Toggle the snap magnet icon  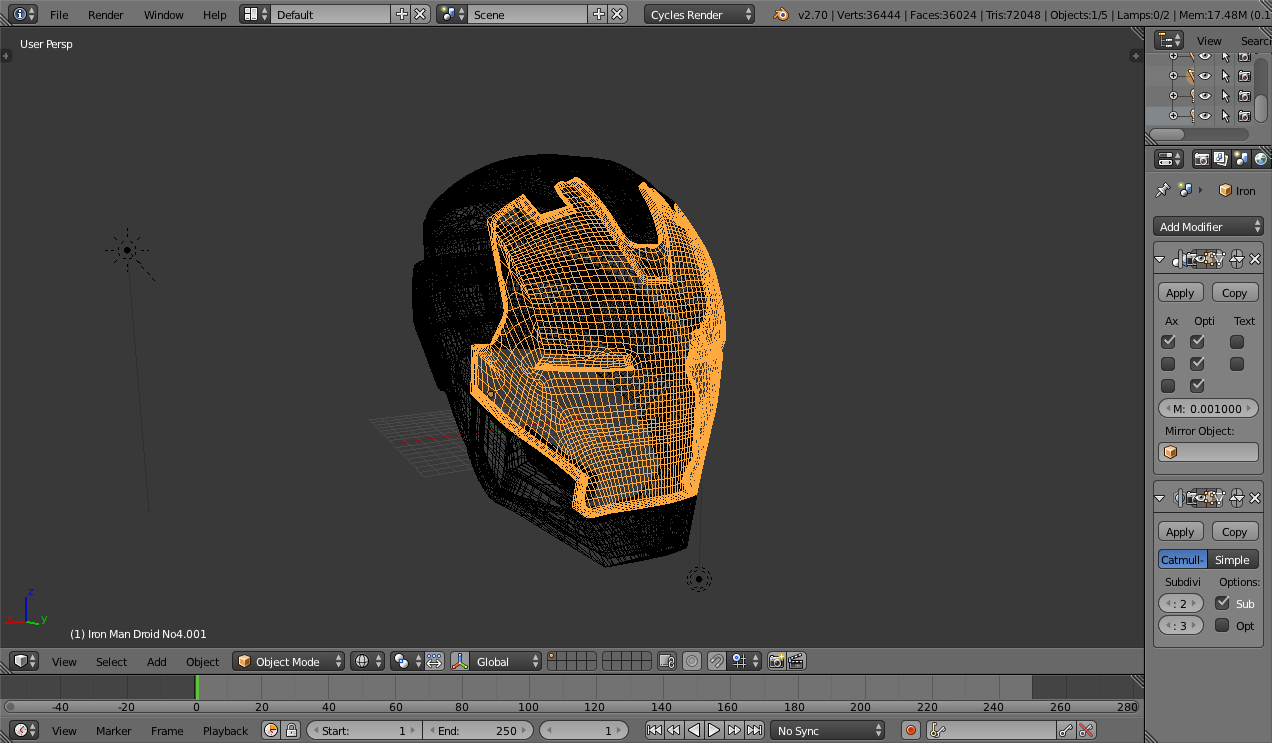pos(717,661)
